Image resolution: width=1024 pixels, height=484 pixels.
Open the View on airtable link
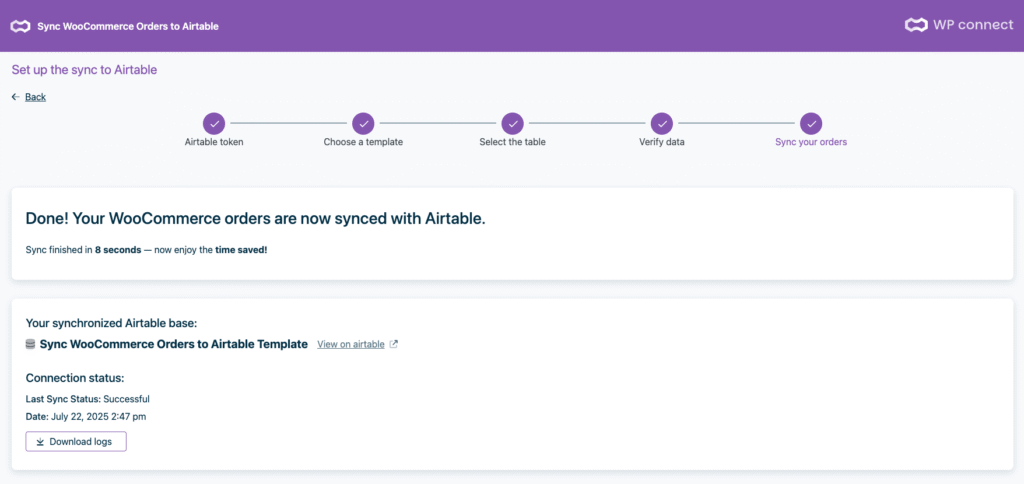[x=351, y=344]
